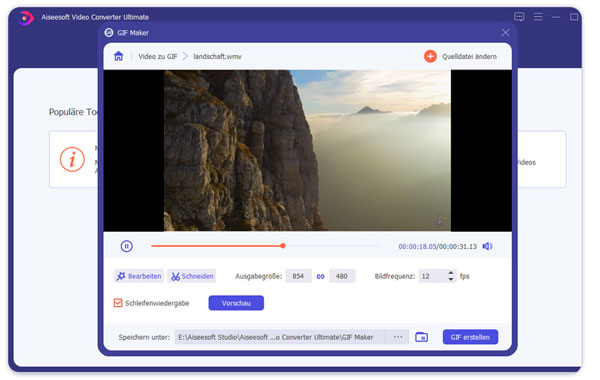The width and height of the screenshot is (600, 380).
Task: Click the playback time 00:00:18.05 text
Action: point(417,246)
